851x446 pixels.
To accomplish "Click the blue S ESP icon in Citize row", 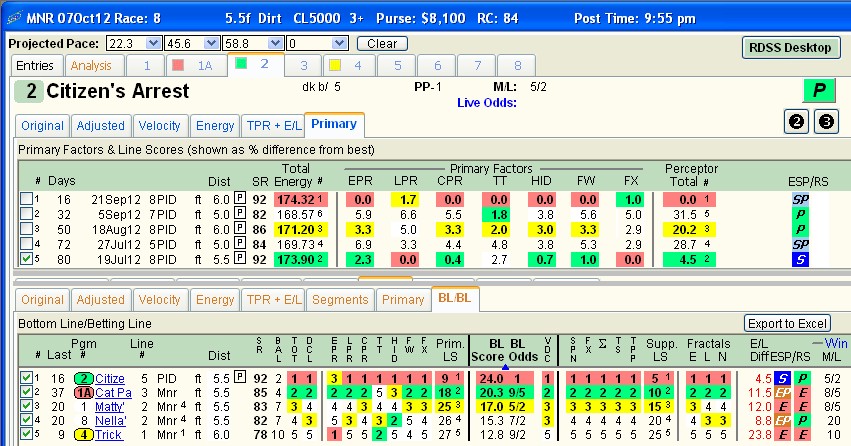I will click(x=782, y=378).
